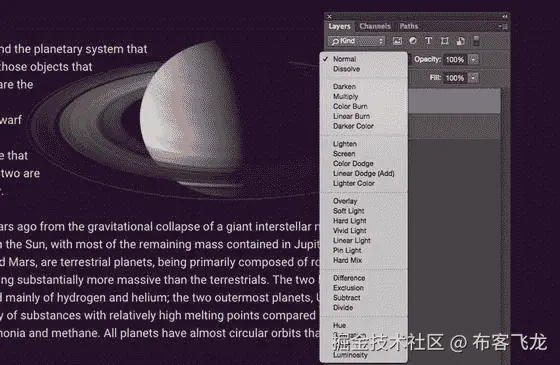Viewport: 560px width, 365px height.
Task: Switch to the Layers tab
Action: 339,26
